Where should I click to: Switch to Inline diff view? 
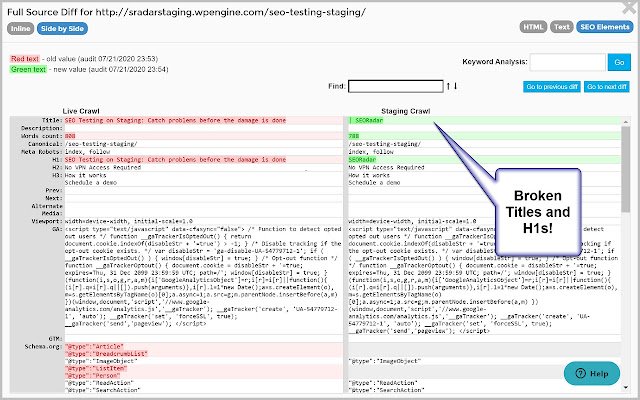pos(20,29)
